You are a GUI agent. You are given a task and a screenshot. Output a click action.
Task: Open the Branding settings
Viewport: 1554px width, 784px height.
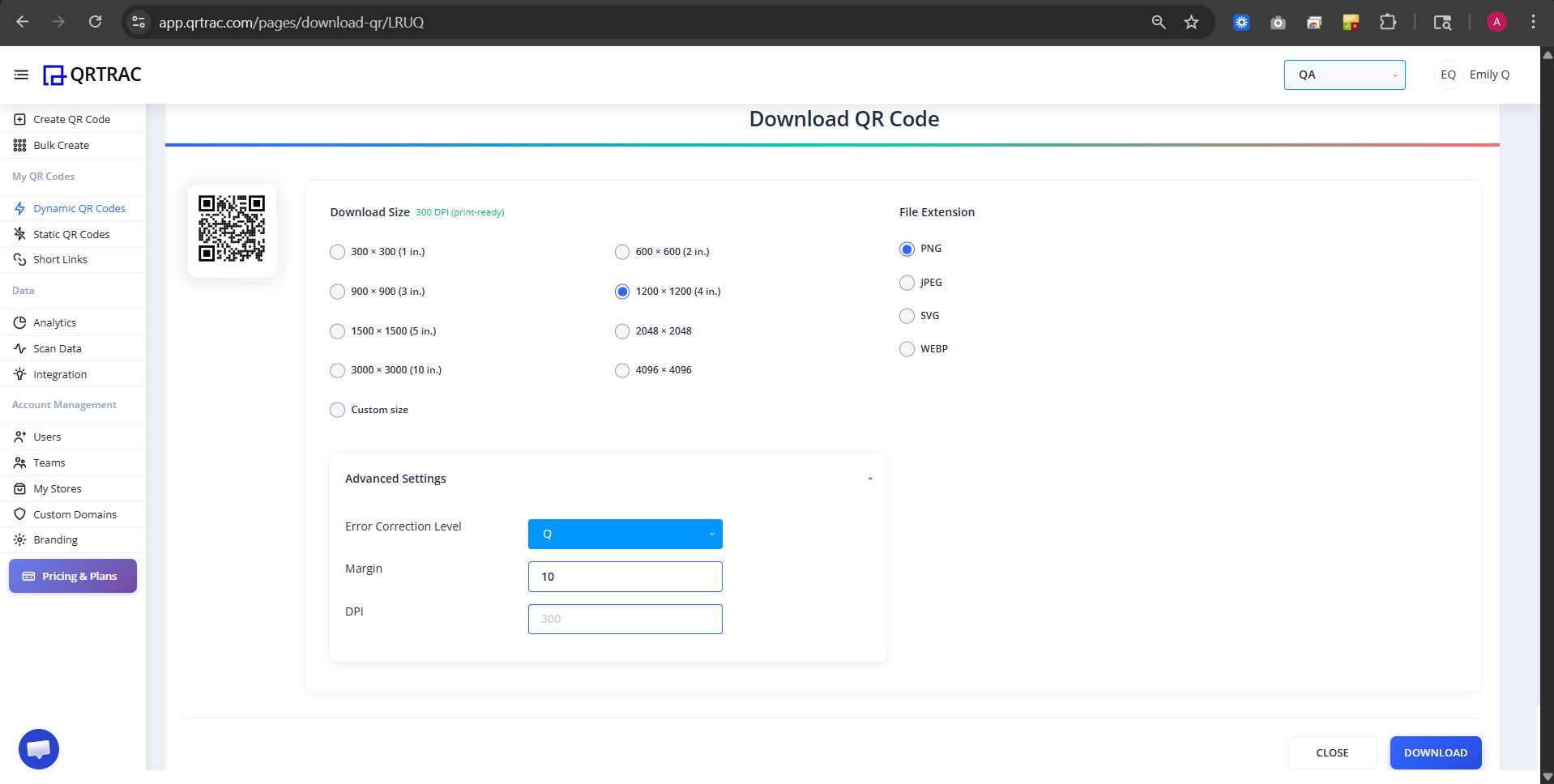(x=55, y=539)
